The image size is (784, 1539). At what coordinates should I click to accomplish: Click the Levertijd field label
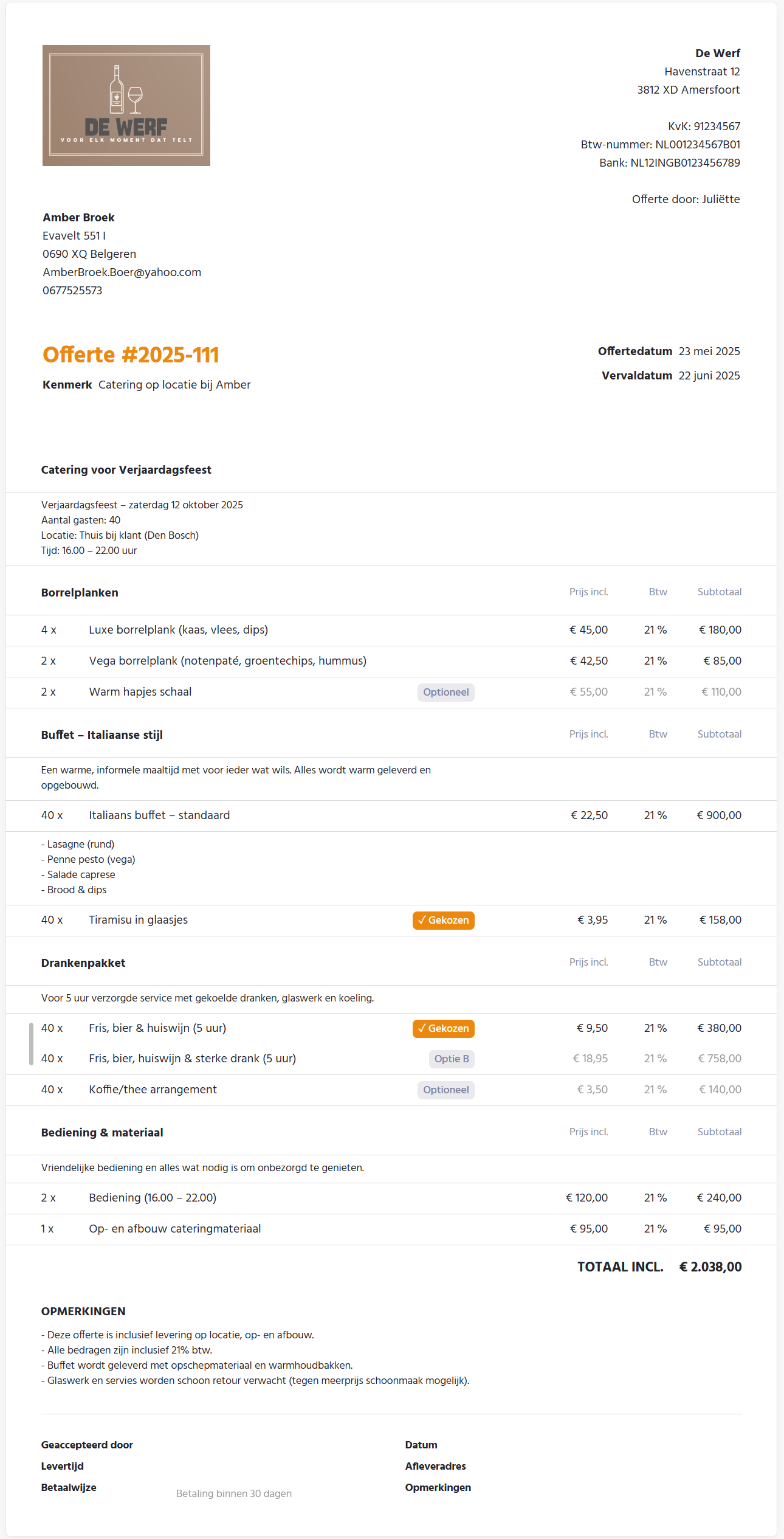coord(63,1466)
